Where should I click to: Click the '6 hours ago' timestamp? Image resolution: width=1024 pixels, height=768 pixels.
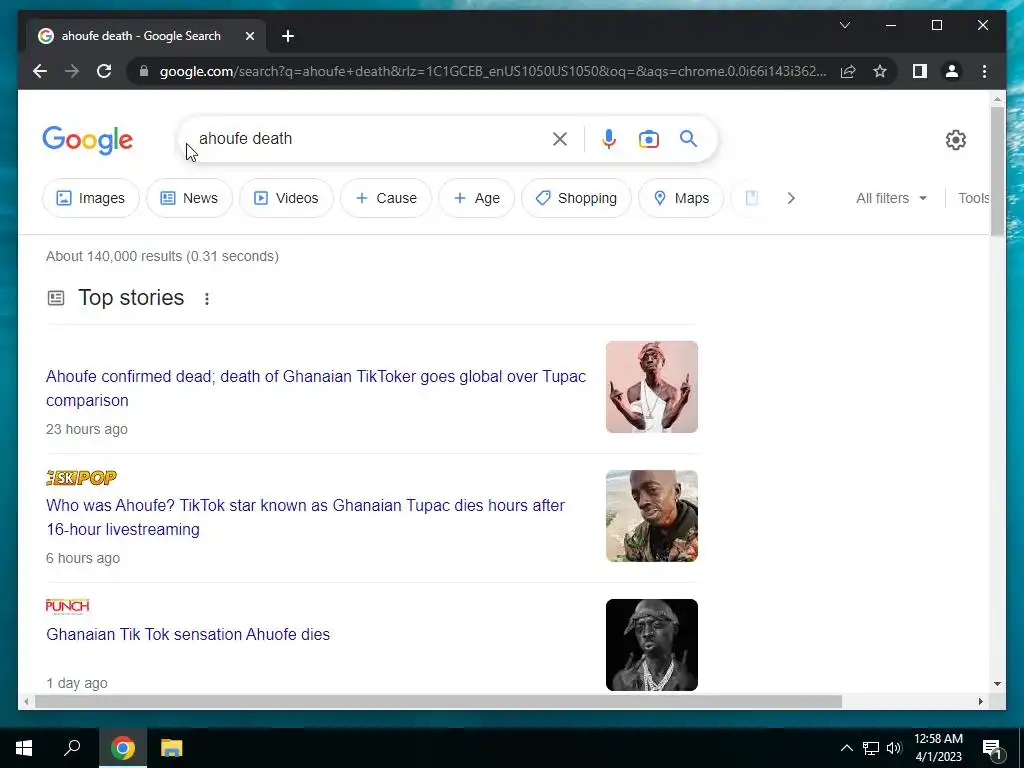(83, 558)
